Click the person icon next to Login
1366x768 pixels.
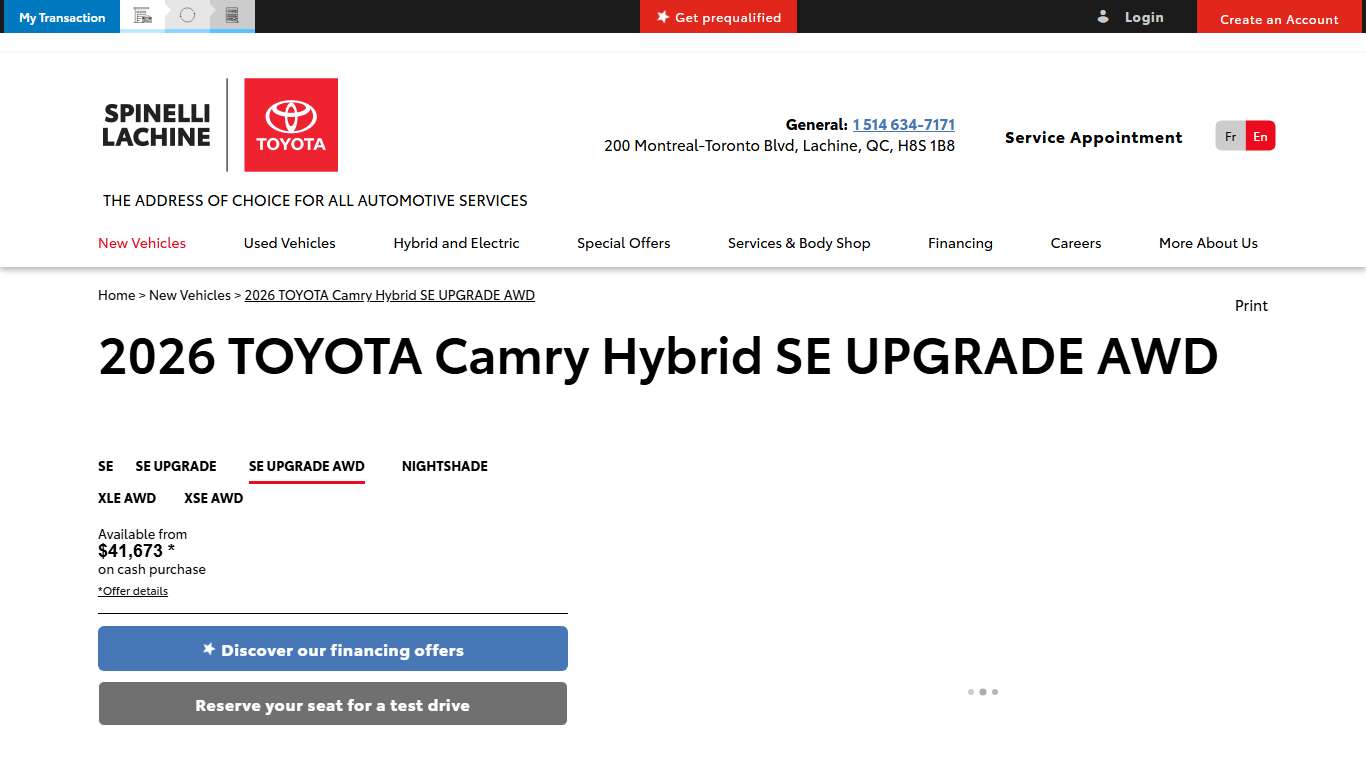point(1103,16)
